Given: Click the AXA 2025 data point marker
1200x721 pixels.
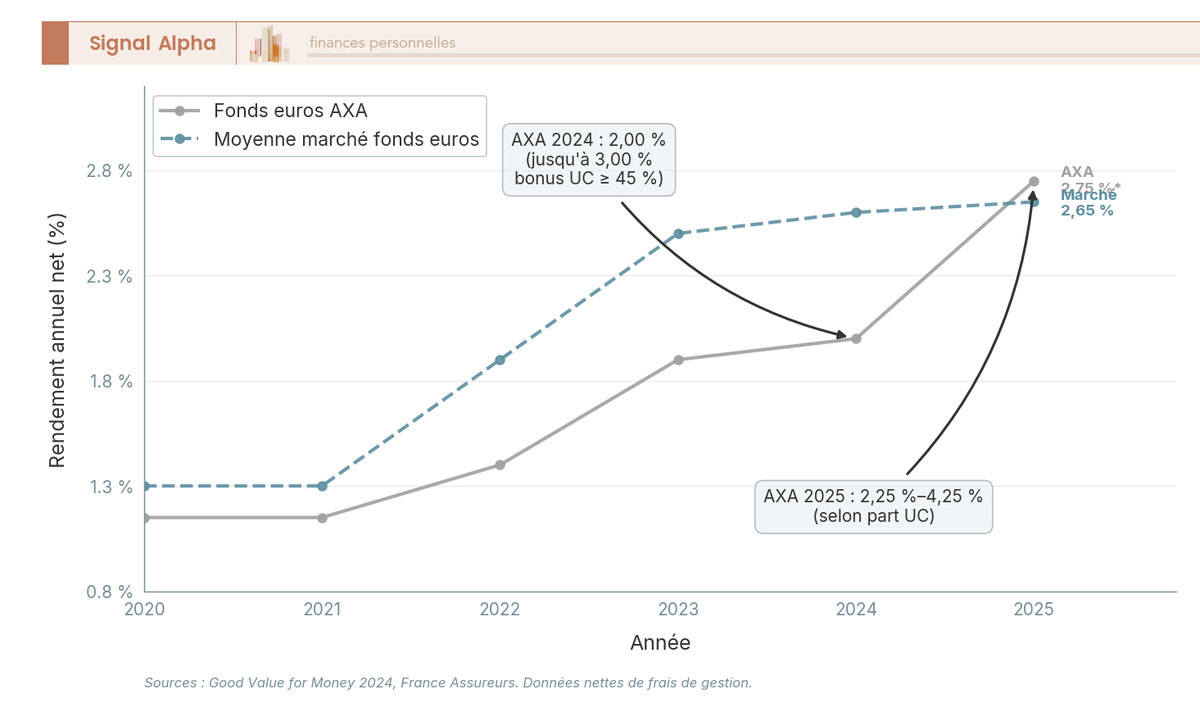Looking at the screenshot, I should click(1034, 181).
